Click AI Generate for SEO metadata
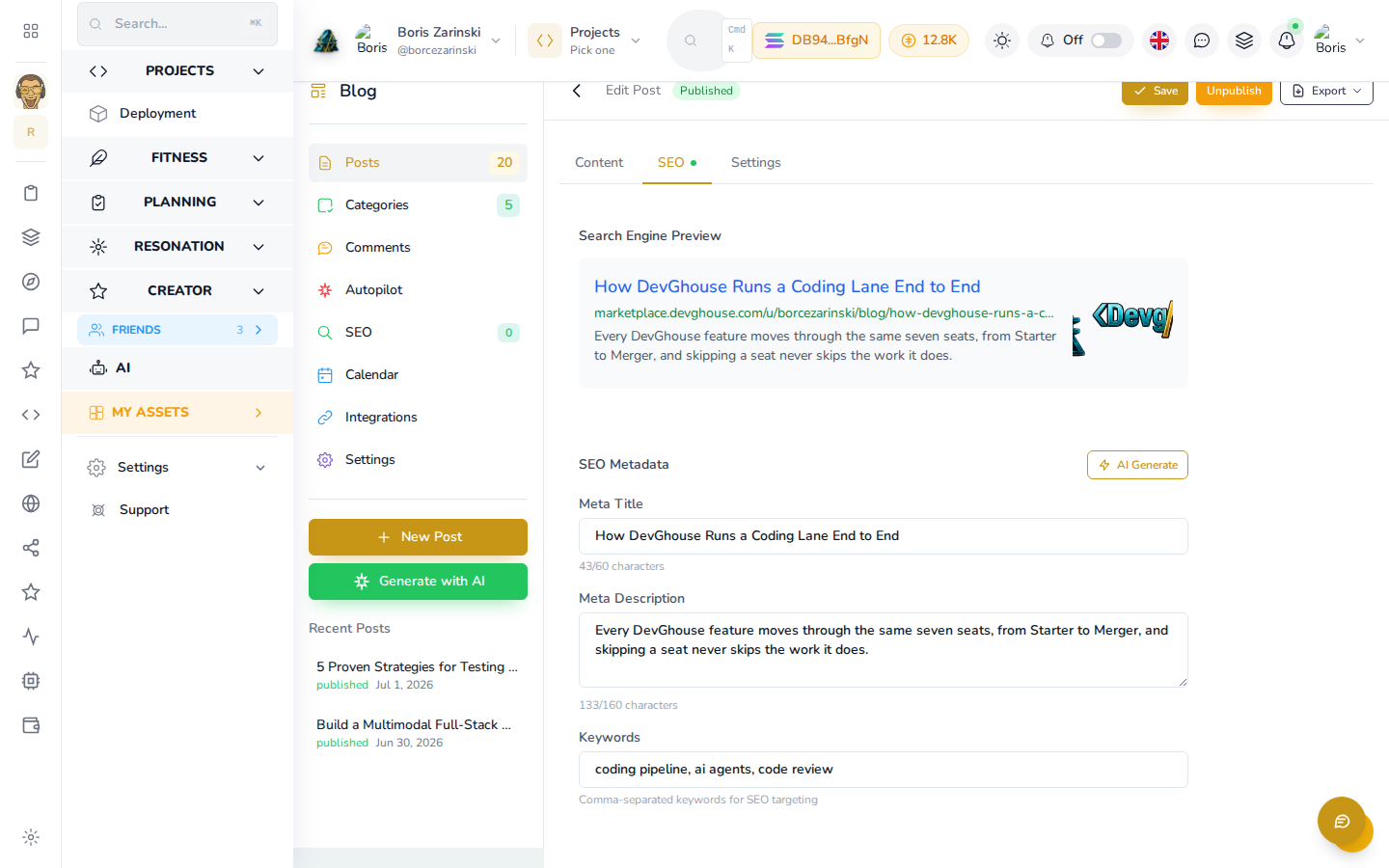 point(1137,465)
